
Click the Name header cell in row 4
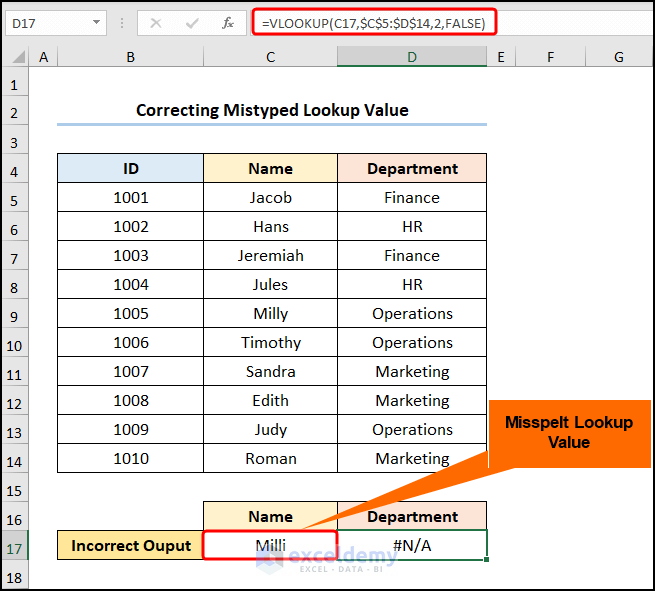270,168
